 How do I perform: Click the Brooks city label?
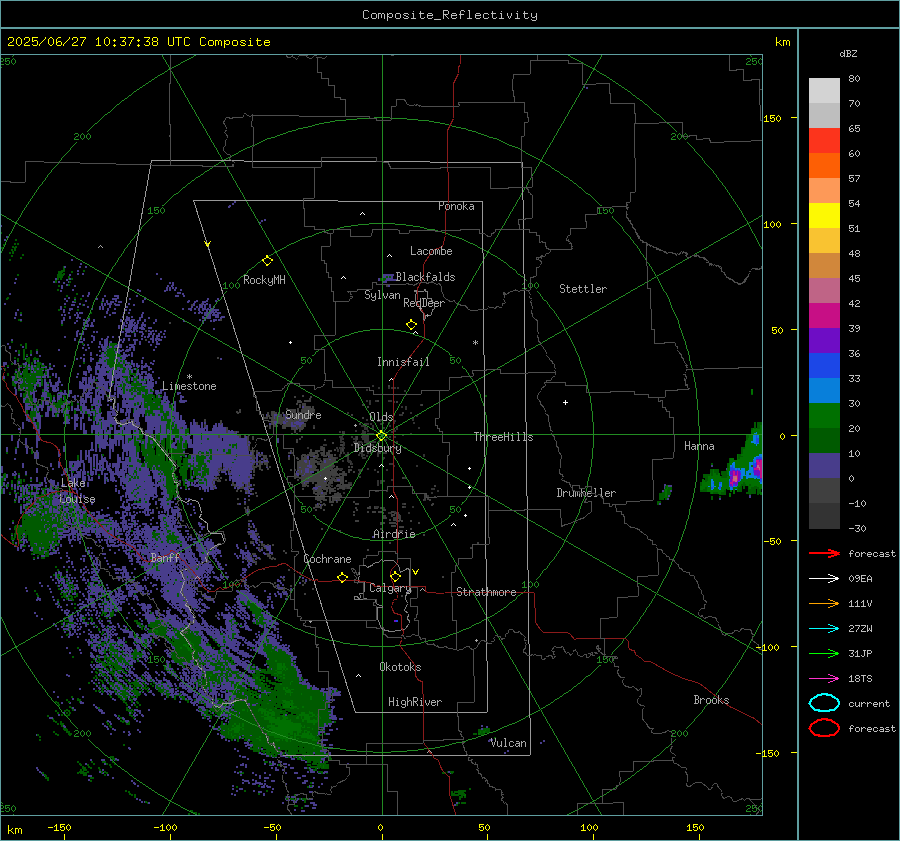(x=711, y=700)
